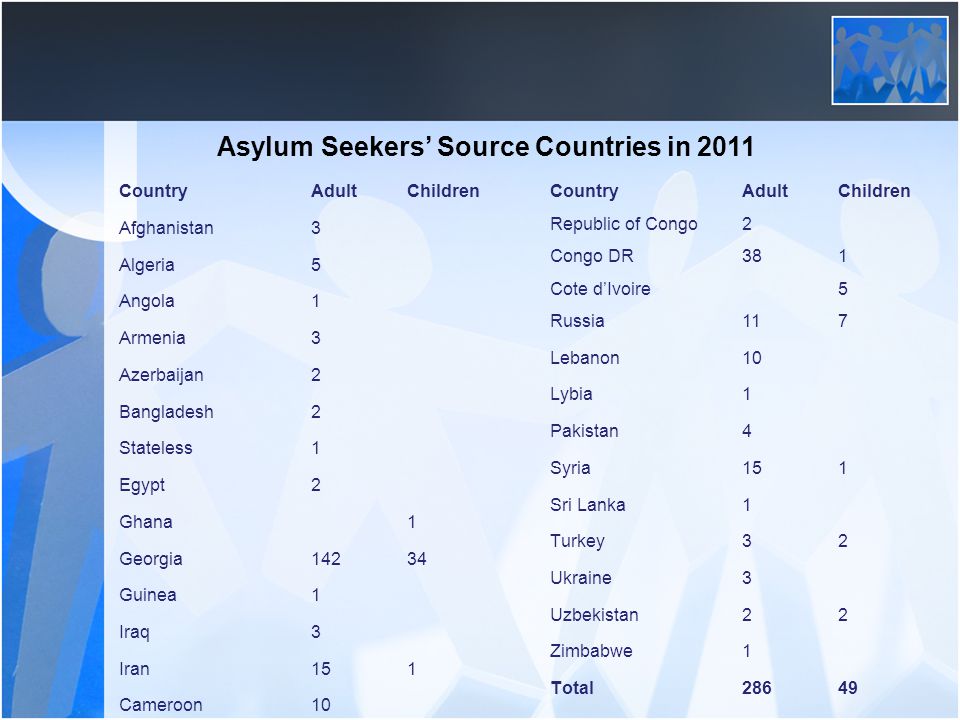
Task: Select Syria's adult count 15
Action: click(752, 468)
